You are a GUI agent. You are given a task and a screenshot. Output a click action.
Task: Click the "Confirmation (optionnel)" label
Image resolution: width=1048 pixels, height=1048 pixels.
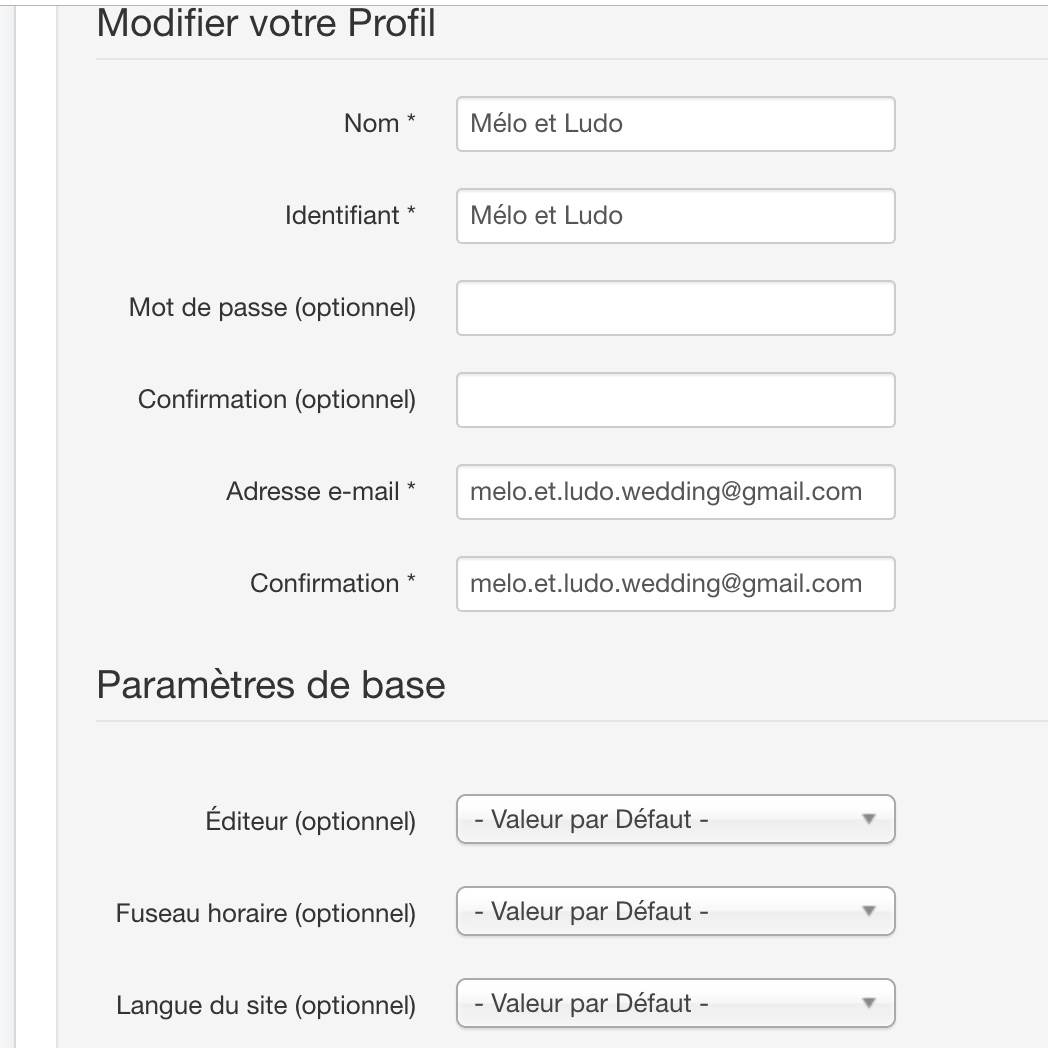point(276,400)
